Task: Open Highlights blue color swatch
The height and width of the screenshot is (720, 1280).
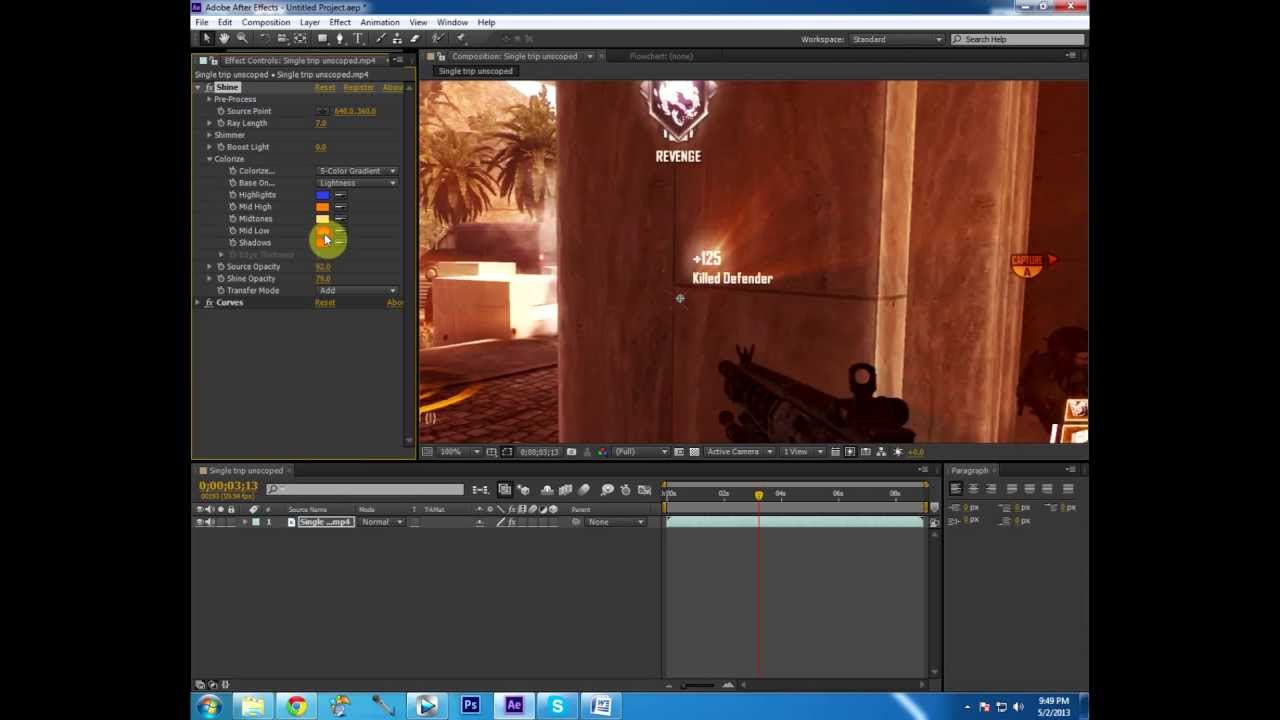Action: click(x=322, y=195)
